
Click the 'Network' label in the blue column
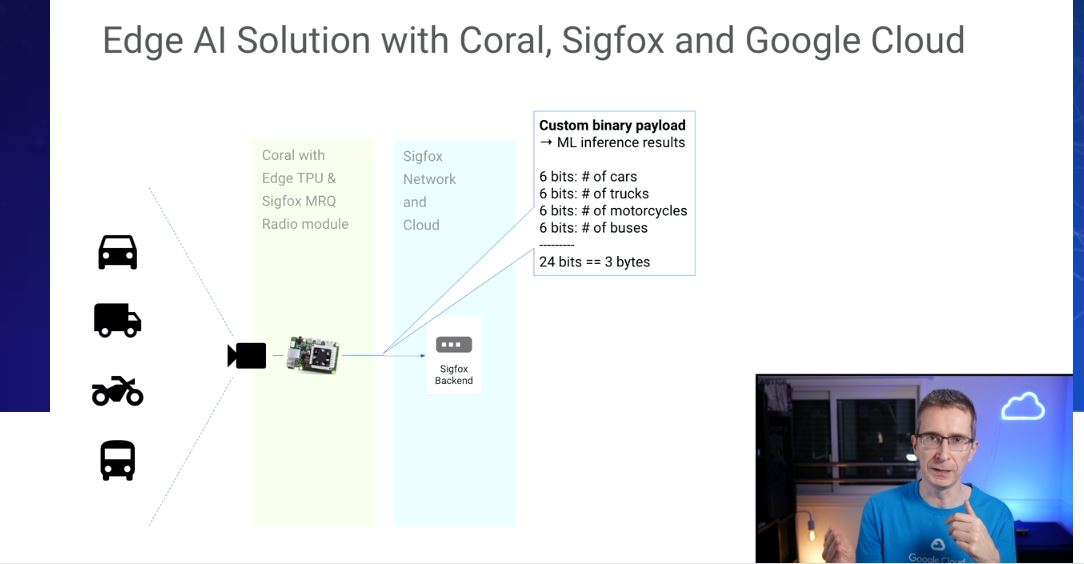point(429,179)
